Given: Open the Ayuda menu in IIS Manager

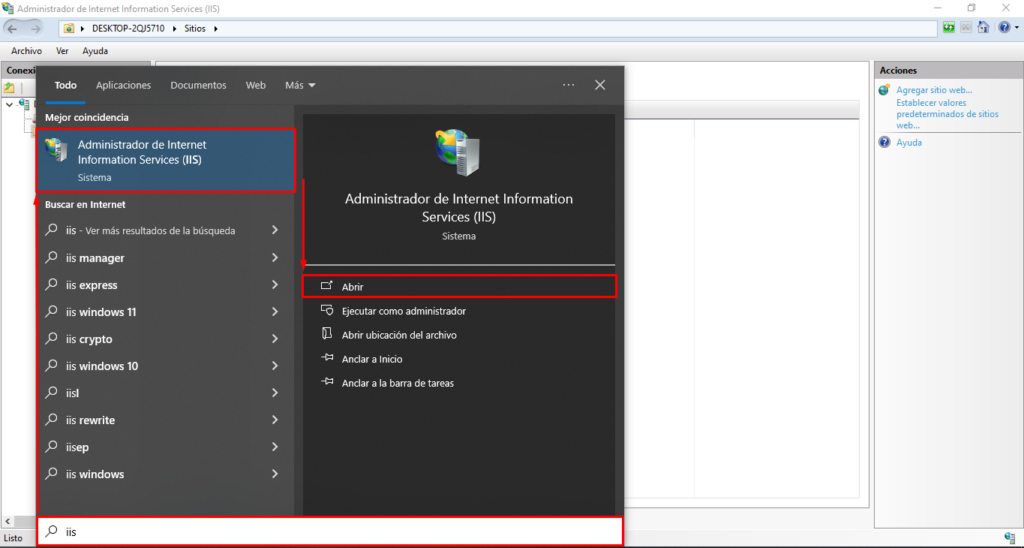Looking at the screenshot, I should pyautogui.click(x=95, y=51).
